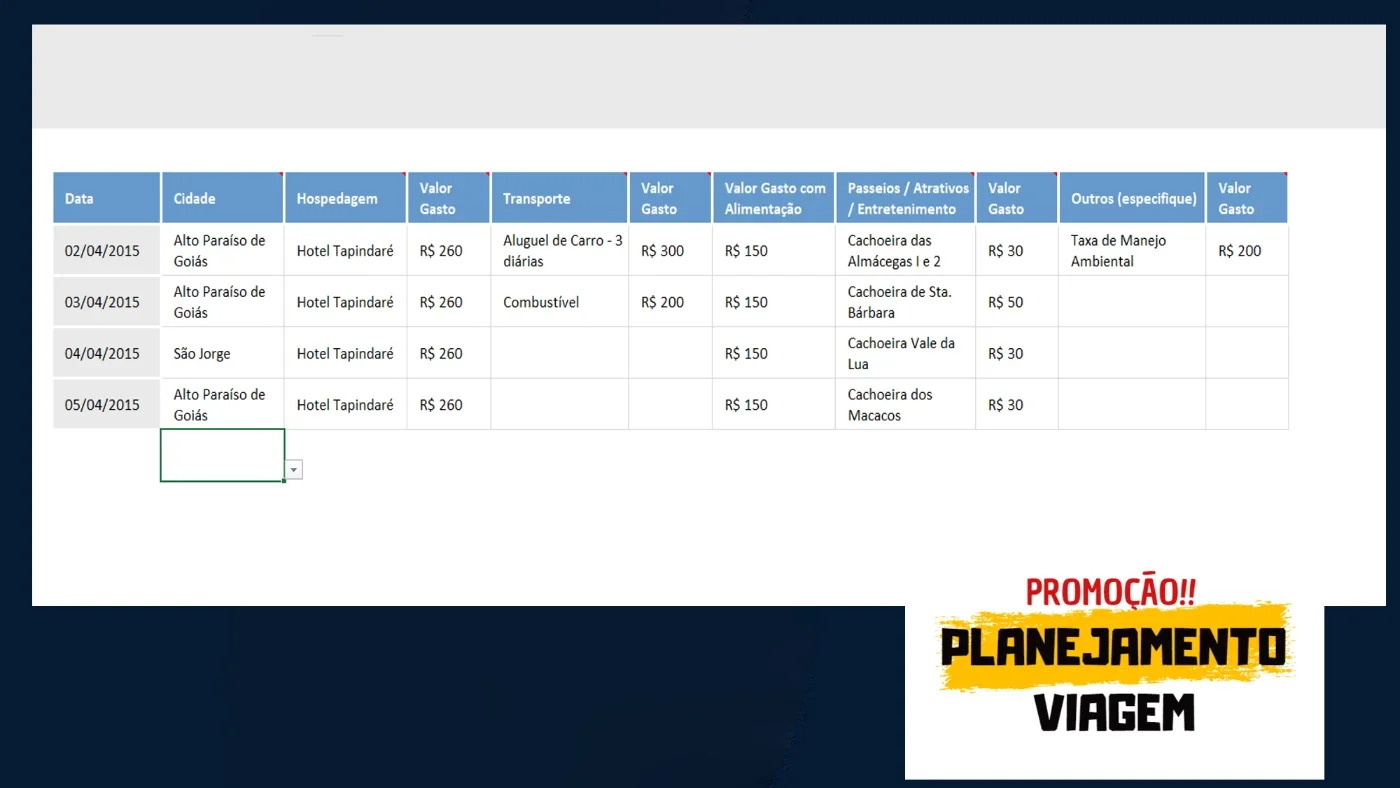Click the Valor Gasto header after Hospedagem
The image size is (1400, 788).
click(449, 198)
